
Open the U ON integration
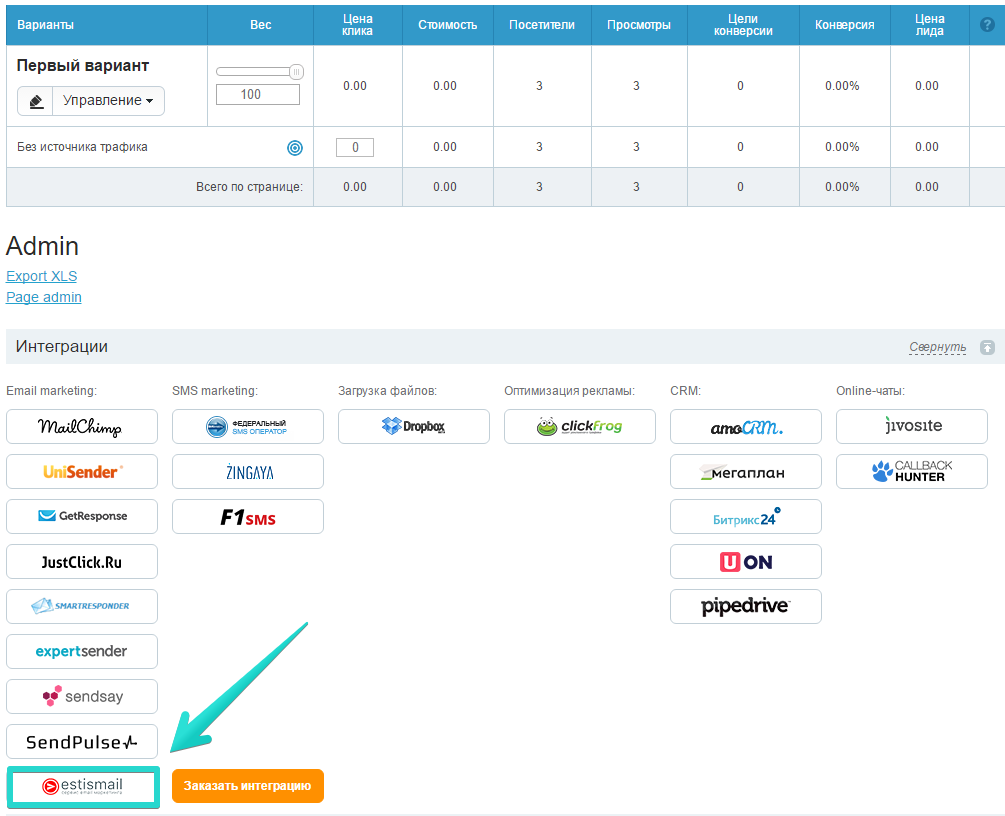click(746, 562)
